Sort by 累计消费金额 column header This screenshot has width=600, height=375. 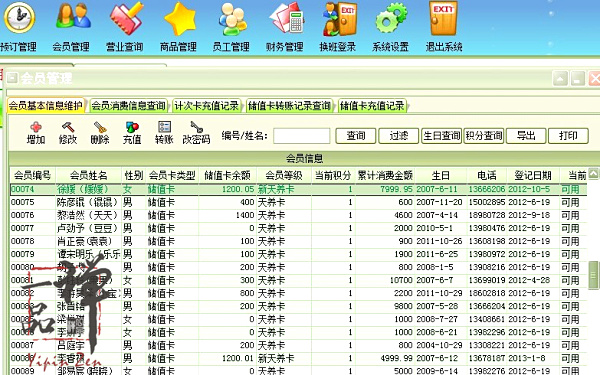[385, 176]
